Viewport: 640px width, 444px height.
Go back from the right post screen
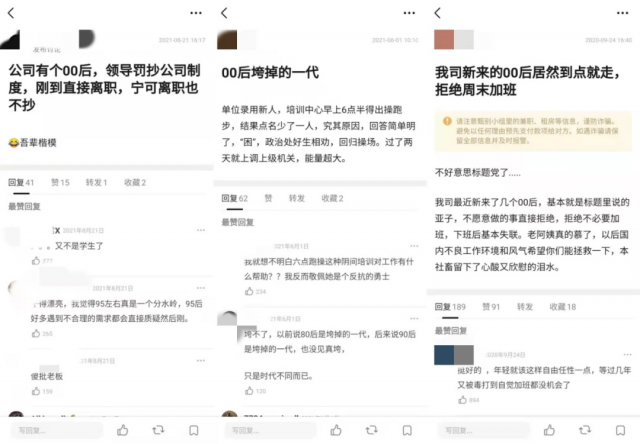coord(438,13)
